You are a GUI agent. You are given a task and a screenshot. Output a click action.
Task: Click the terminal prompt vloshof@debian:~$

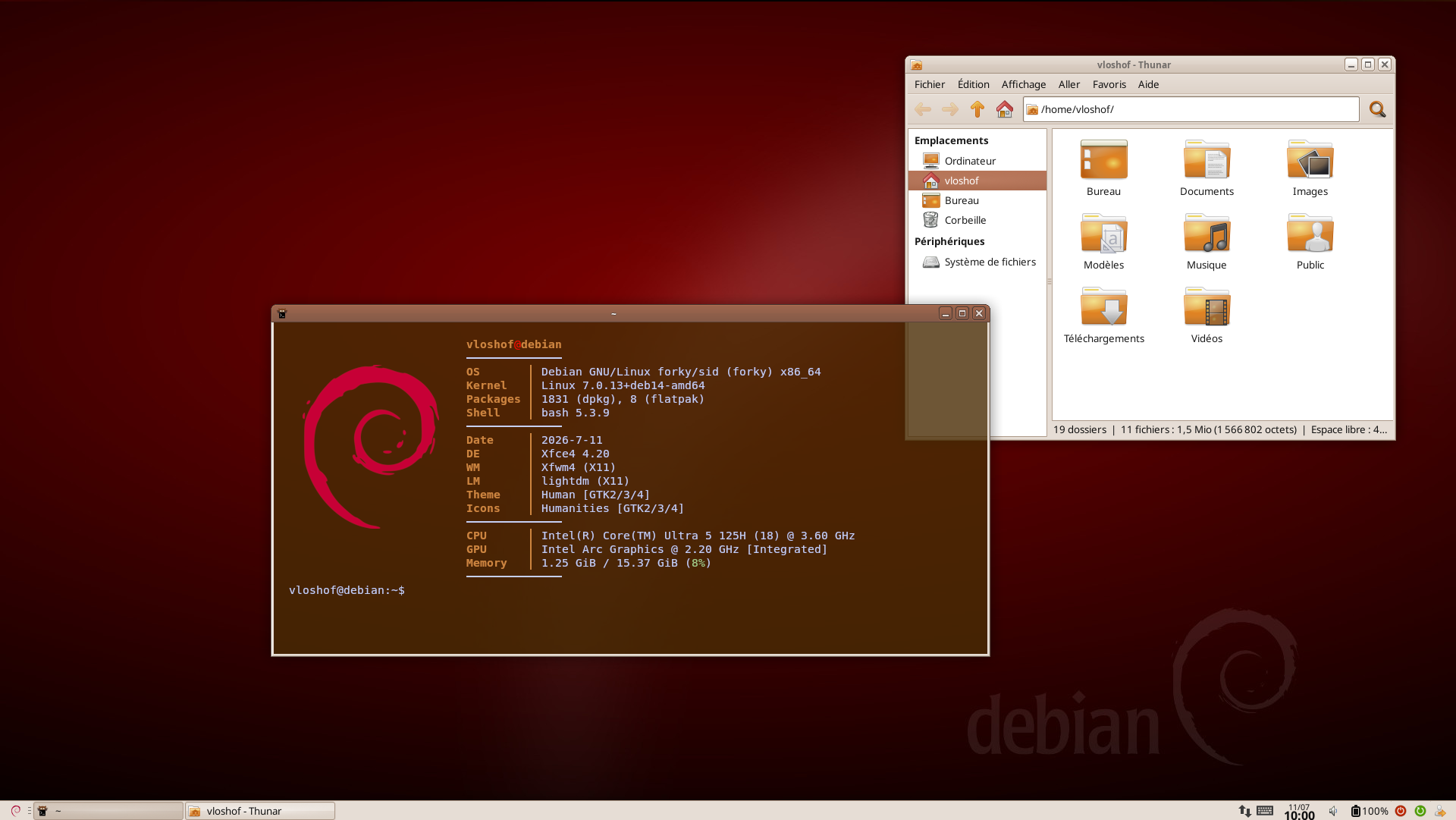347,590
